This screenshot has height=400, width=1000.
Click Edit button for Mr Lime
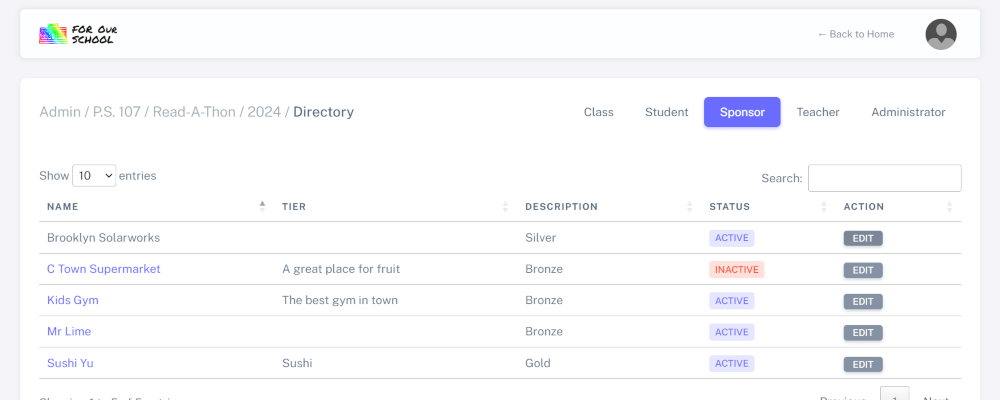(862, 332)
